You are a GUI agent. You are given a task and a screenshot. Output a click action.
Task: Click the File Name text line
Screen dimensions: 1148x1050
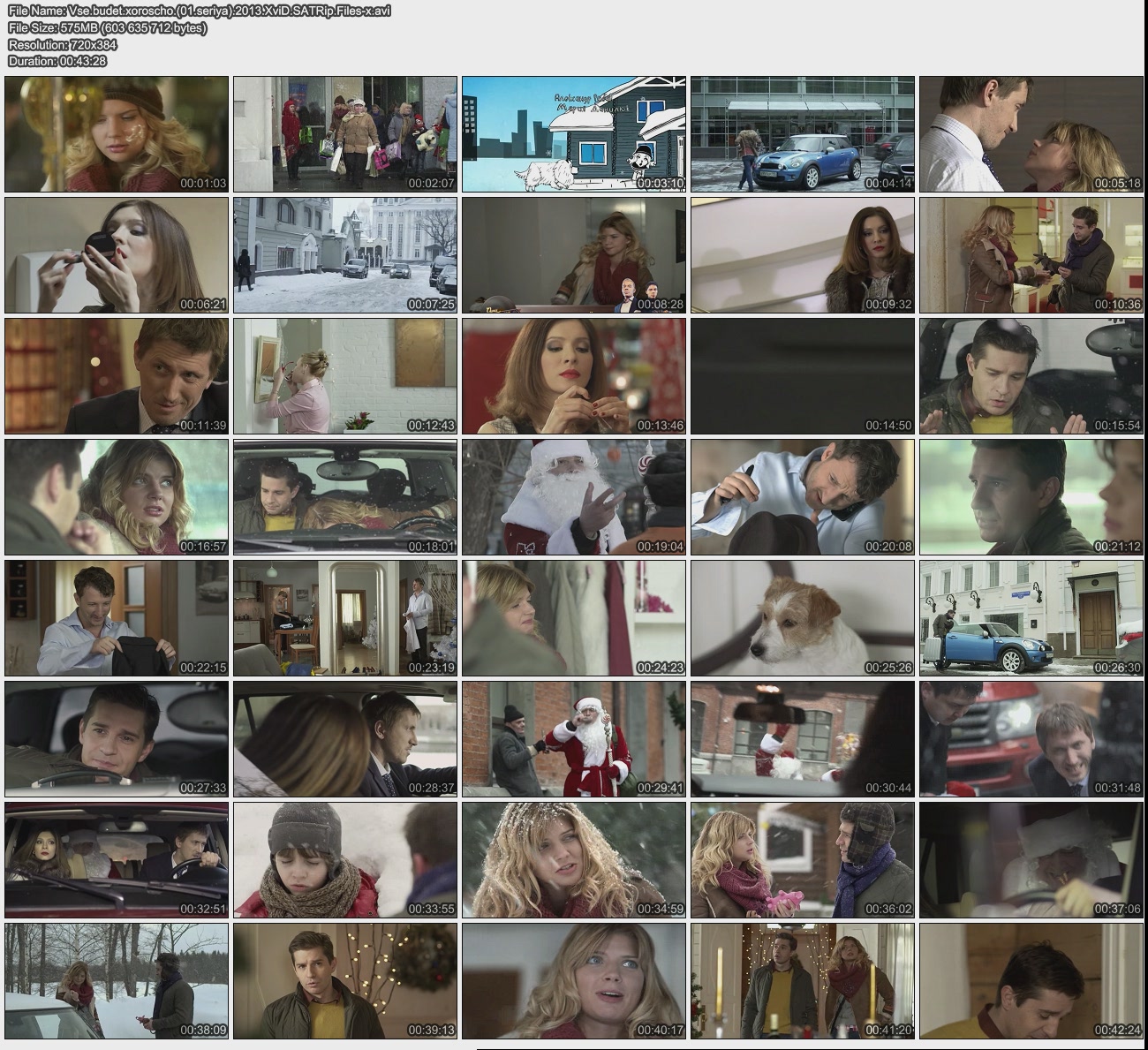click(199, 11)
